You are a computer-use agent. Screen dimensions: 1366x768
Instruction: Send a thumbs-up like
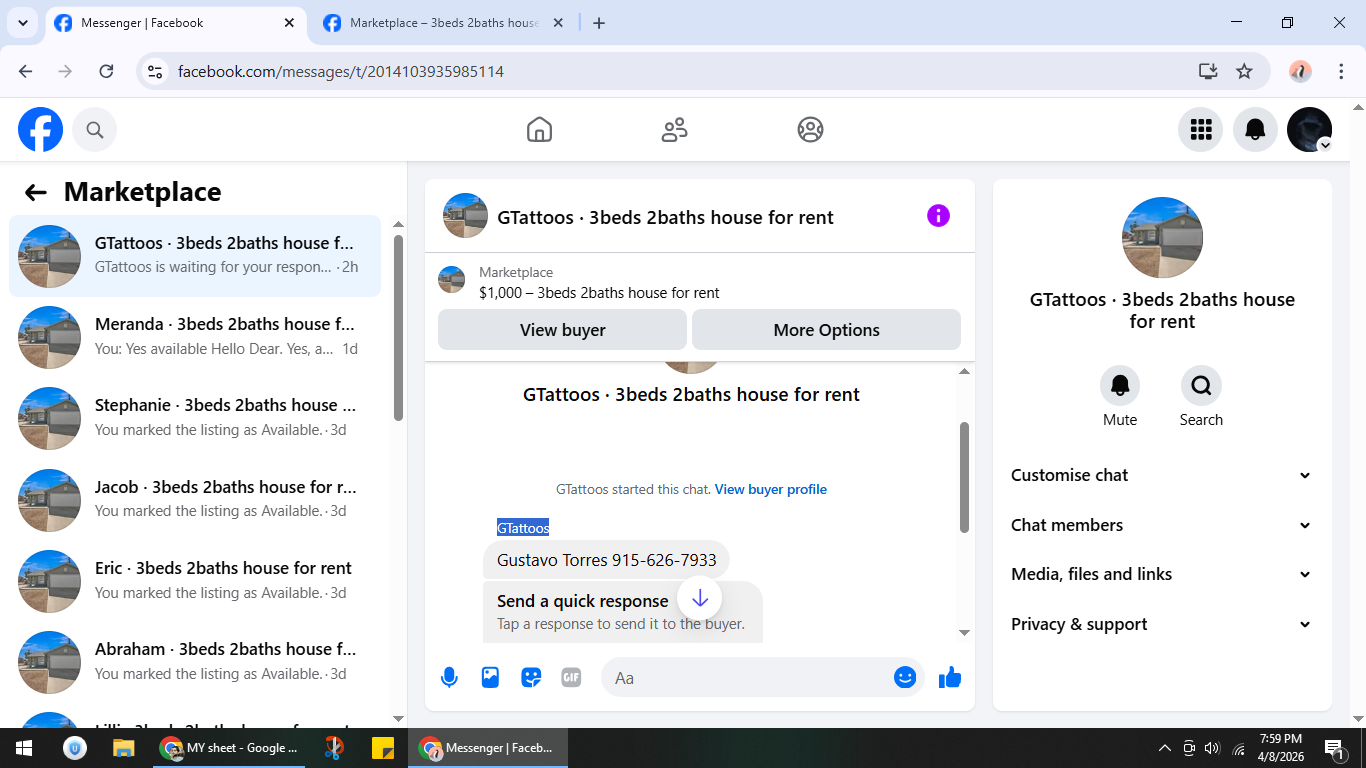point(950,678)
